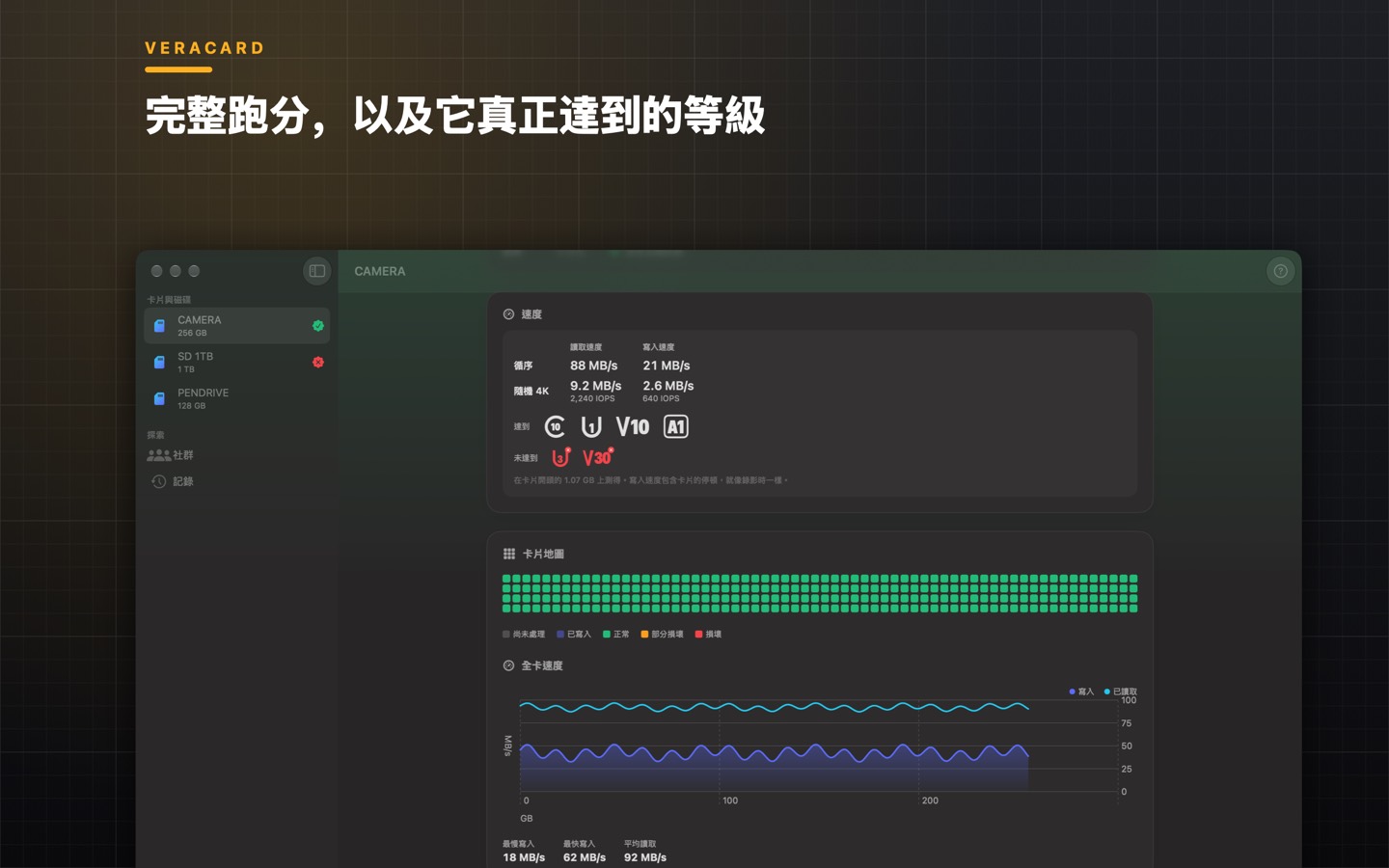Click the red failed badge on SD 1TB
The image size is (1389, 868).
click(x=318, y=363)
